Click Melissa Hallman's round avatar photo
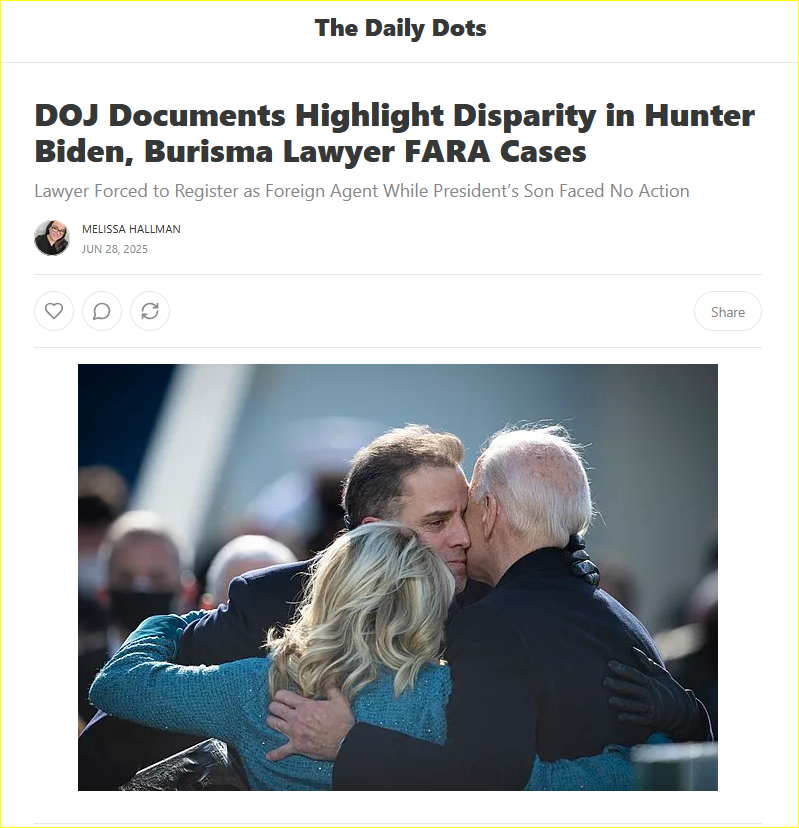 (x=52, y=238)
